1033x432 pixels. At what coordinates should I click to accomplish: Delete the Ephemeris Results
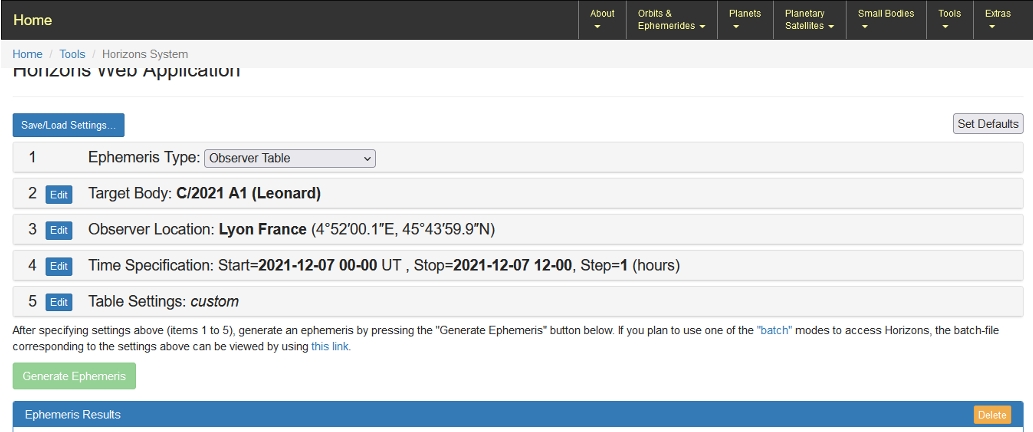coord(991,415)
